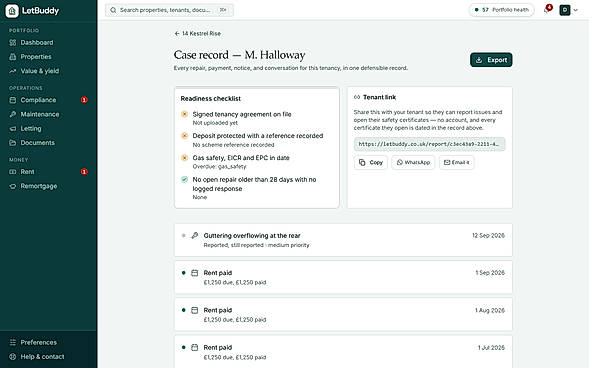The width and height of the screenshot is (589, 368).
Task: Select 'Deposit protected with a reference recorded'
Action: coord(258,136)
